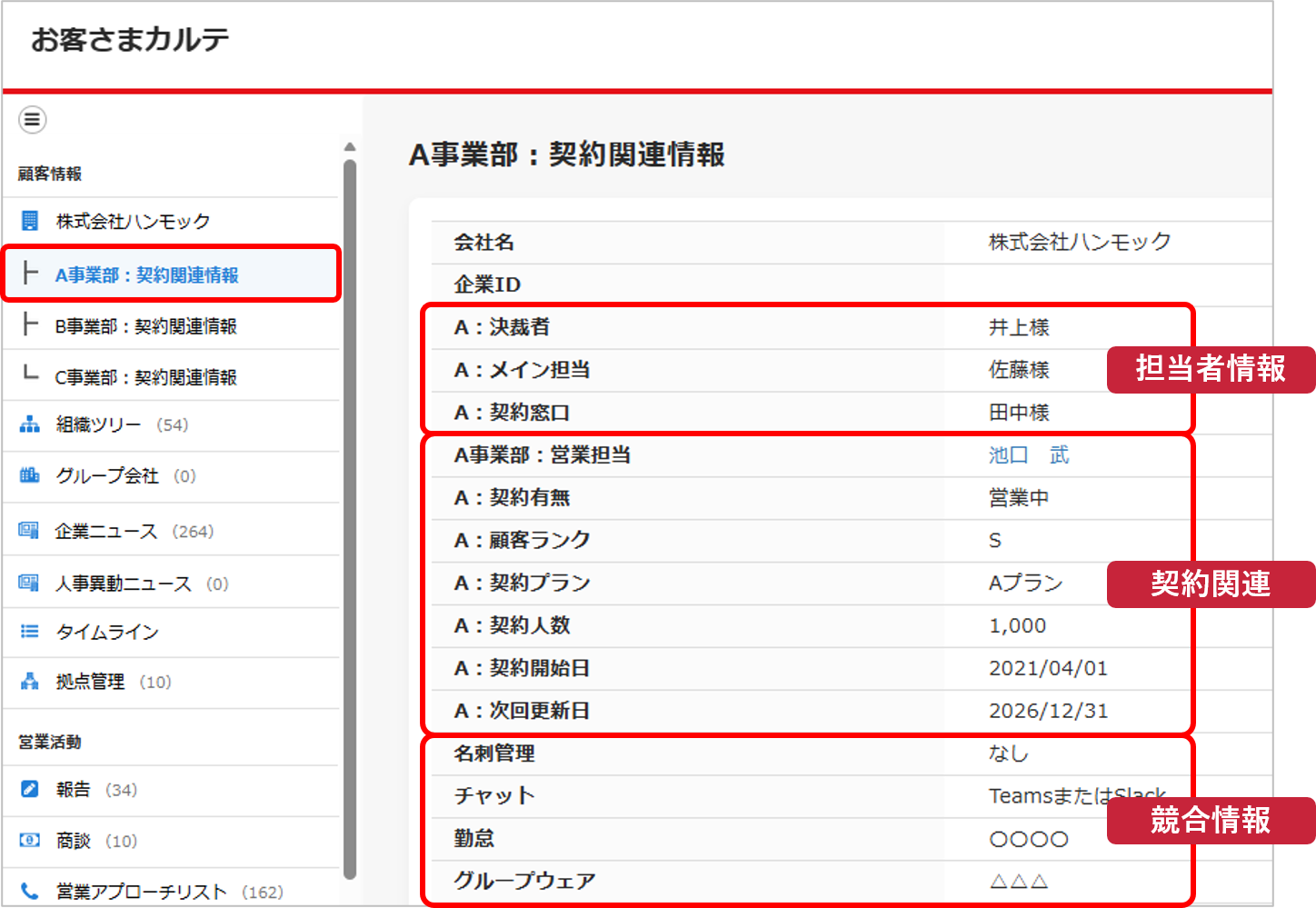Click the 勤怠 field label

point(474,838)
